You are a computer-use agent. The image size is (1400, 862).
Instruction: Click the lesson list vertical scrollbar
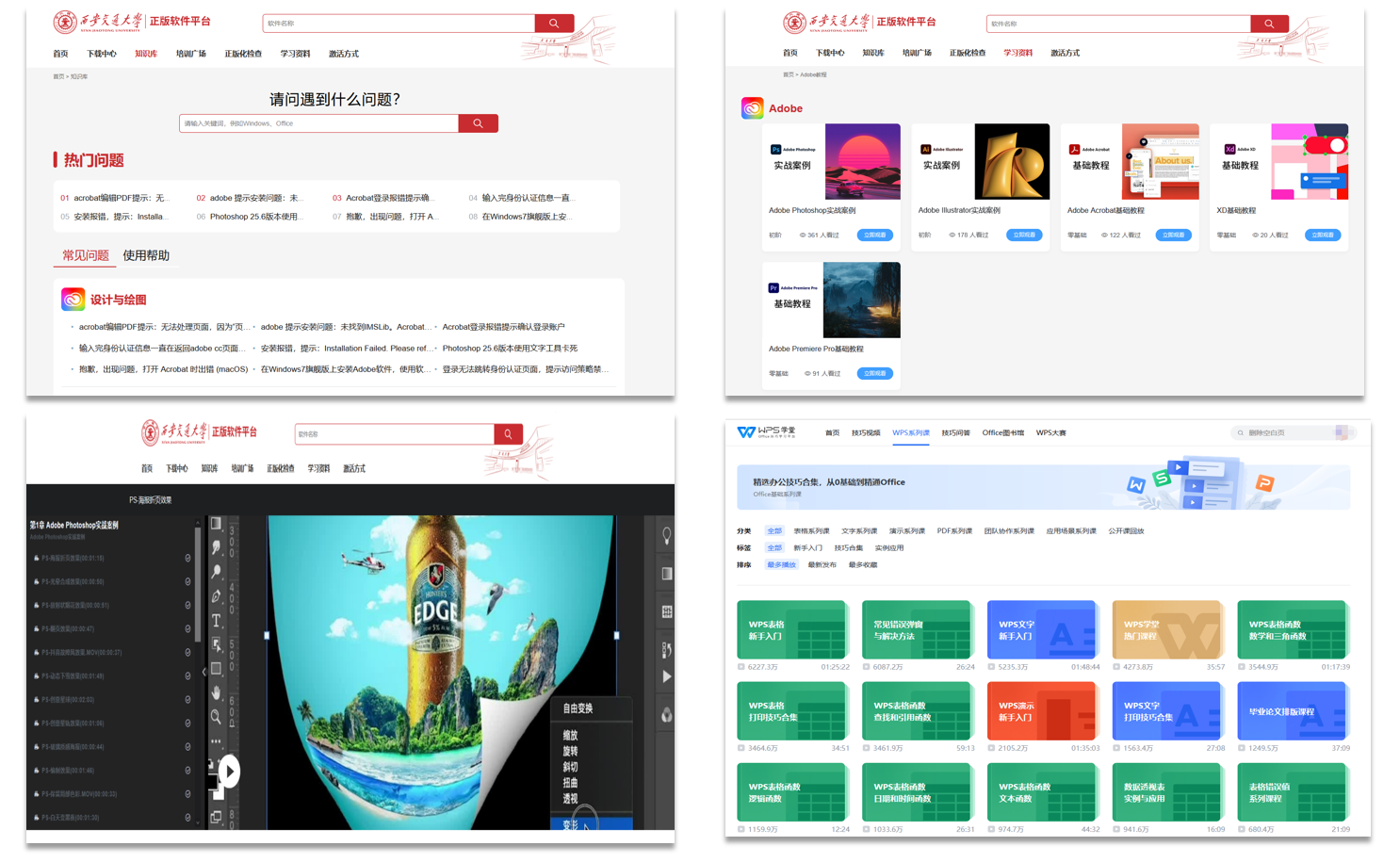[x=198, y=584]
